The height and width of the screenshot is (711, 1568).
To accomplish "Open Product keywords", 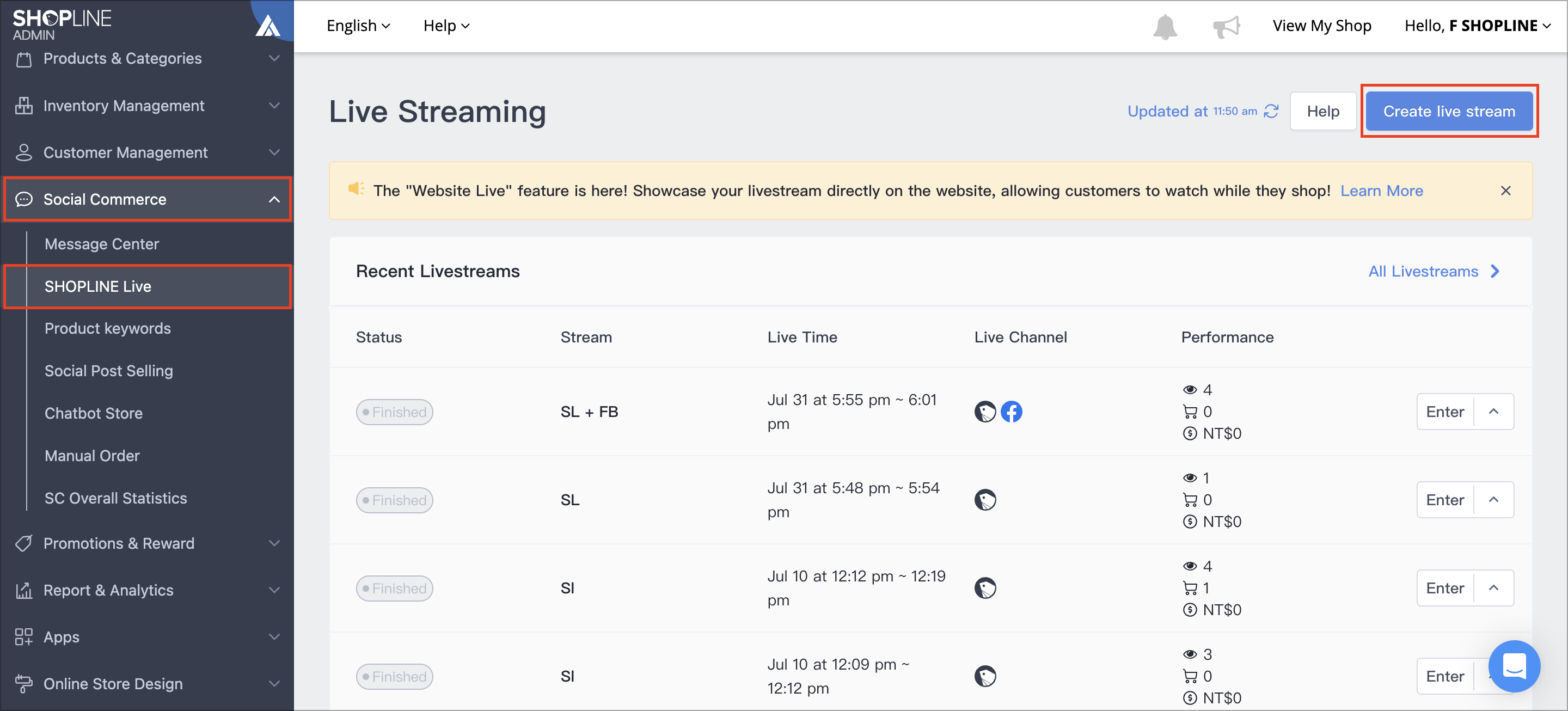I will [108, 329].
